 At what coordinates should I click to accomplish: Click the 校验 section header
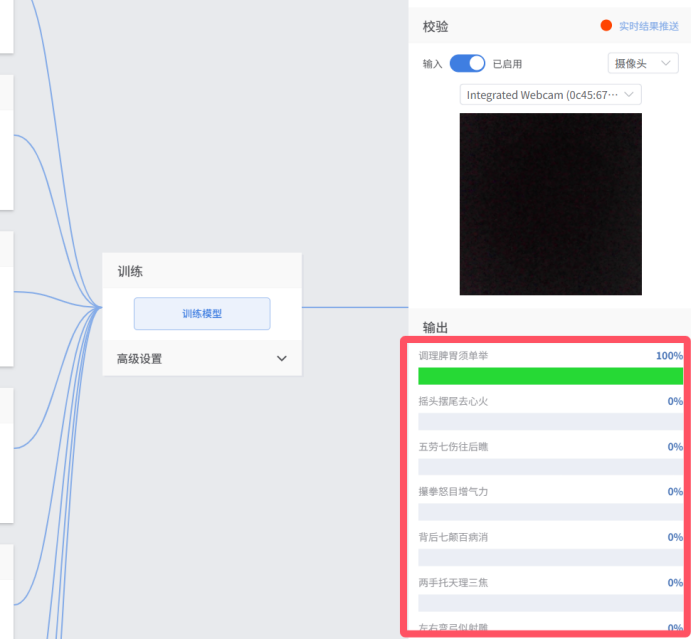(x=435, y=26)
